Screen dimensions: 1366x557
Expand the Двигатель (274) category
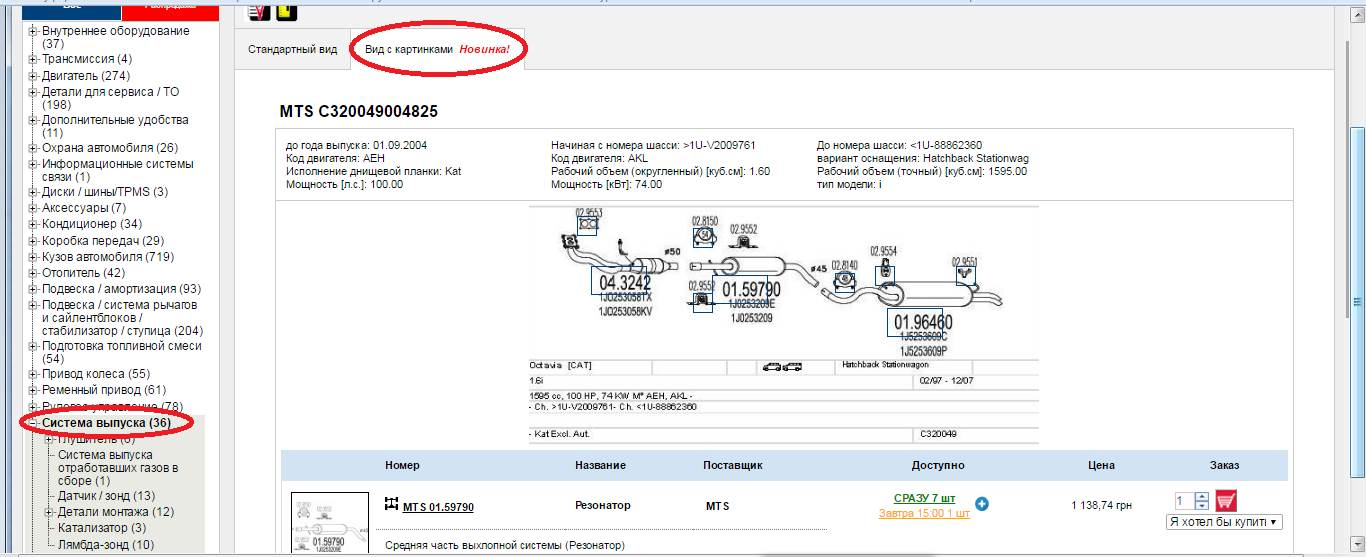[33, 76]
